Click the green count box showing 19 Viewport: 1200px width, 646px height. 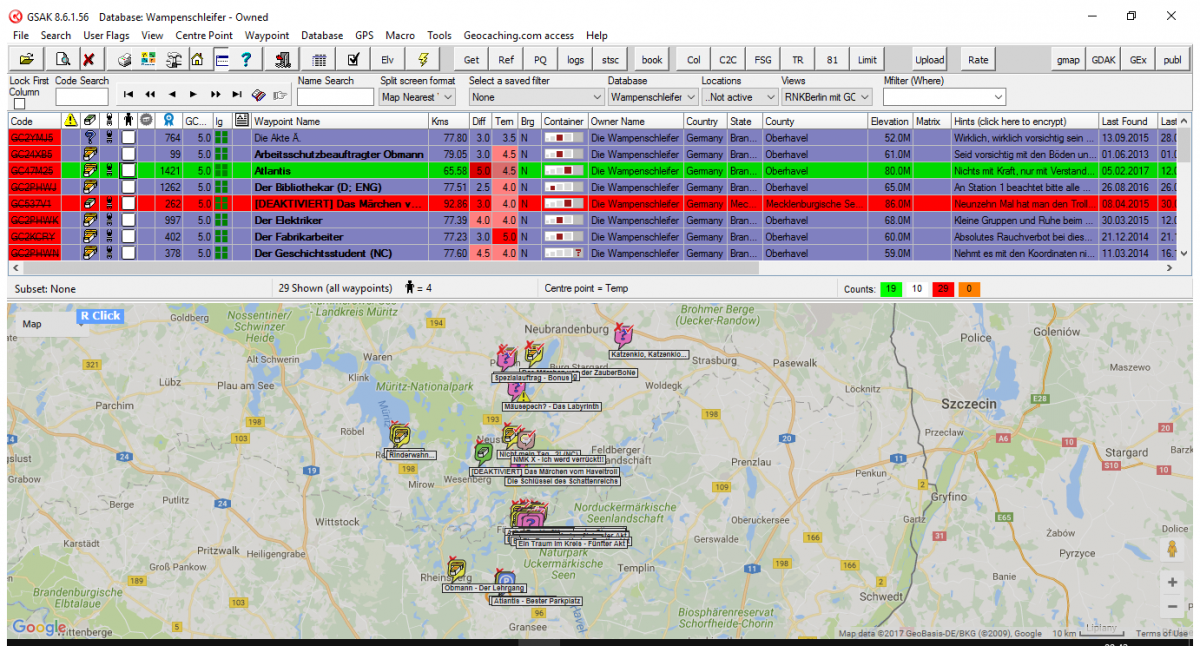click(x=890, y=289)
